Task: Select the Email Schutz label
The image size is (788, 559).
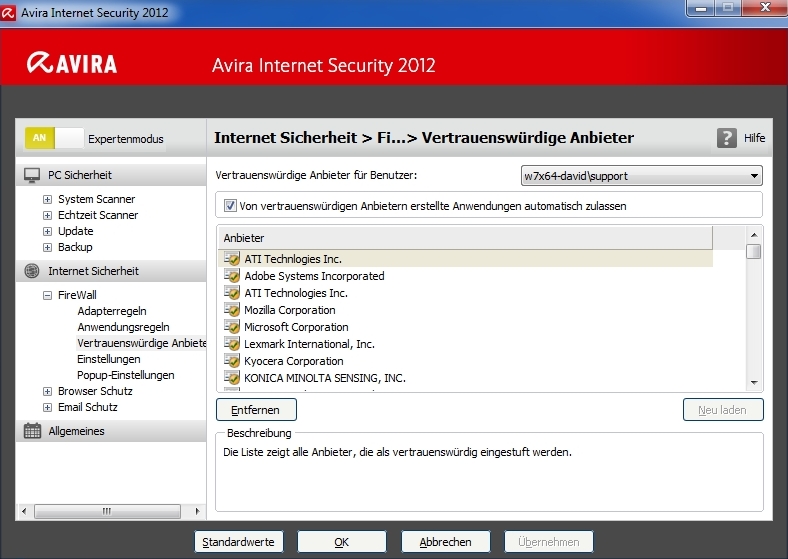Action: (x=87, y=408)
